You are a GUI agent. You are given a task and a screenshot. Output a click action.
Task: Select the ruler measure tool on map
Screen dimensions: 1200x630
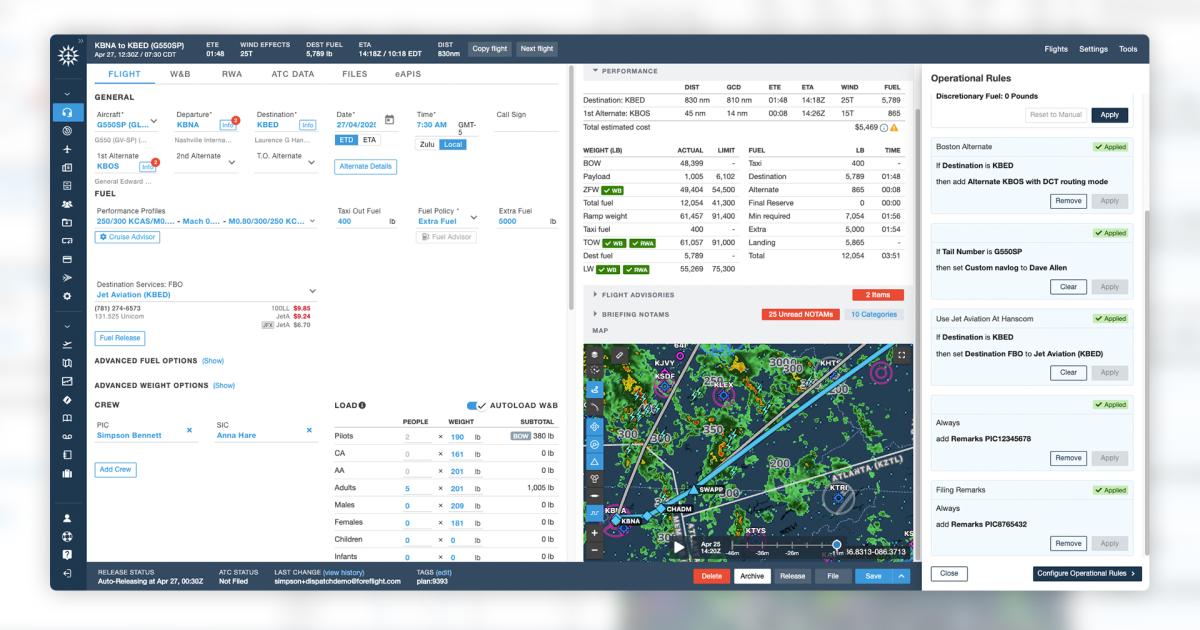click(x=620, y=354)
